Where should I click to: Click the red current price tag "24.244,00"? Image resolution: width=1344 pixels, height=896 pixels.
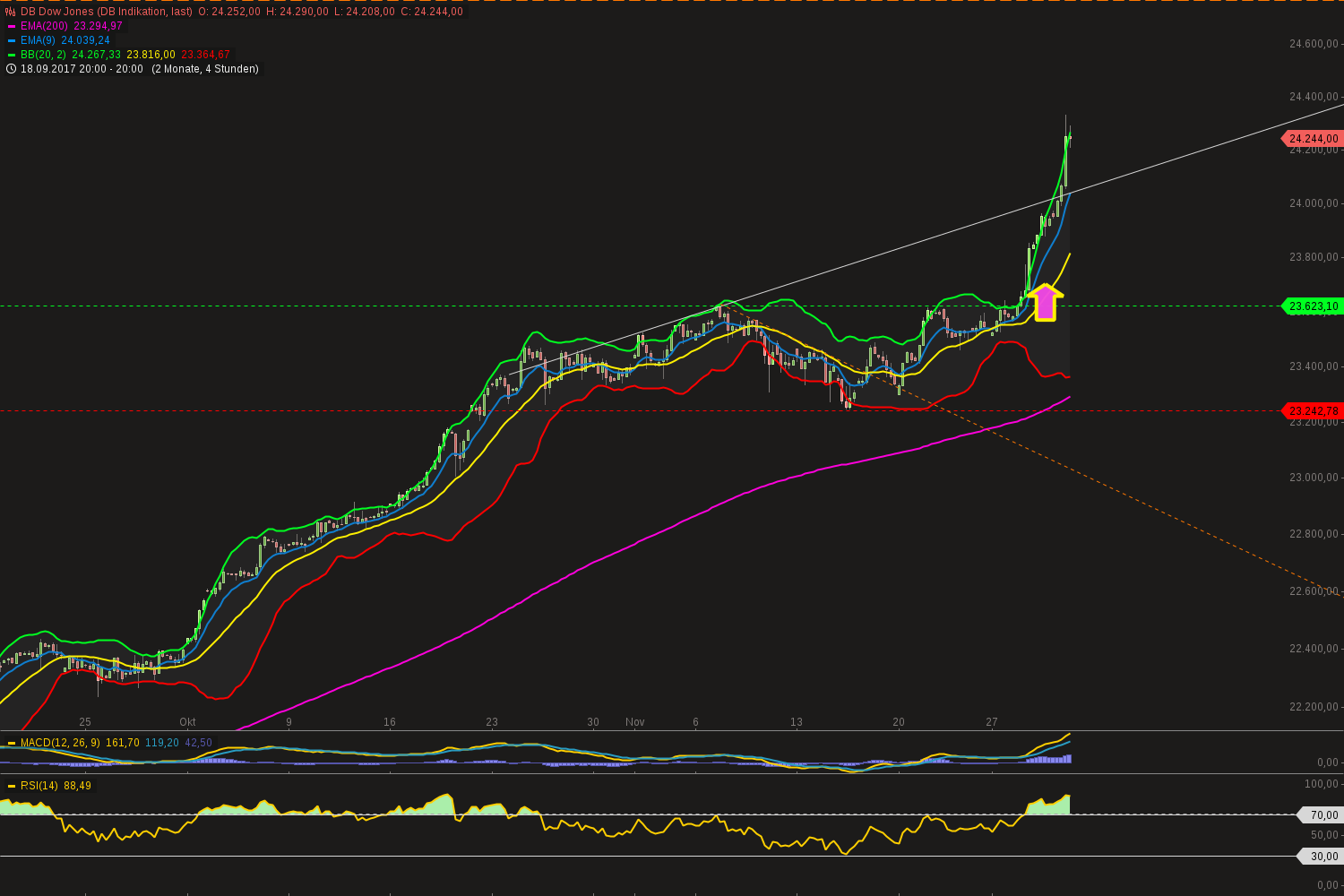pos(1313,138)
